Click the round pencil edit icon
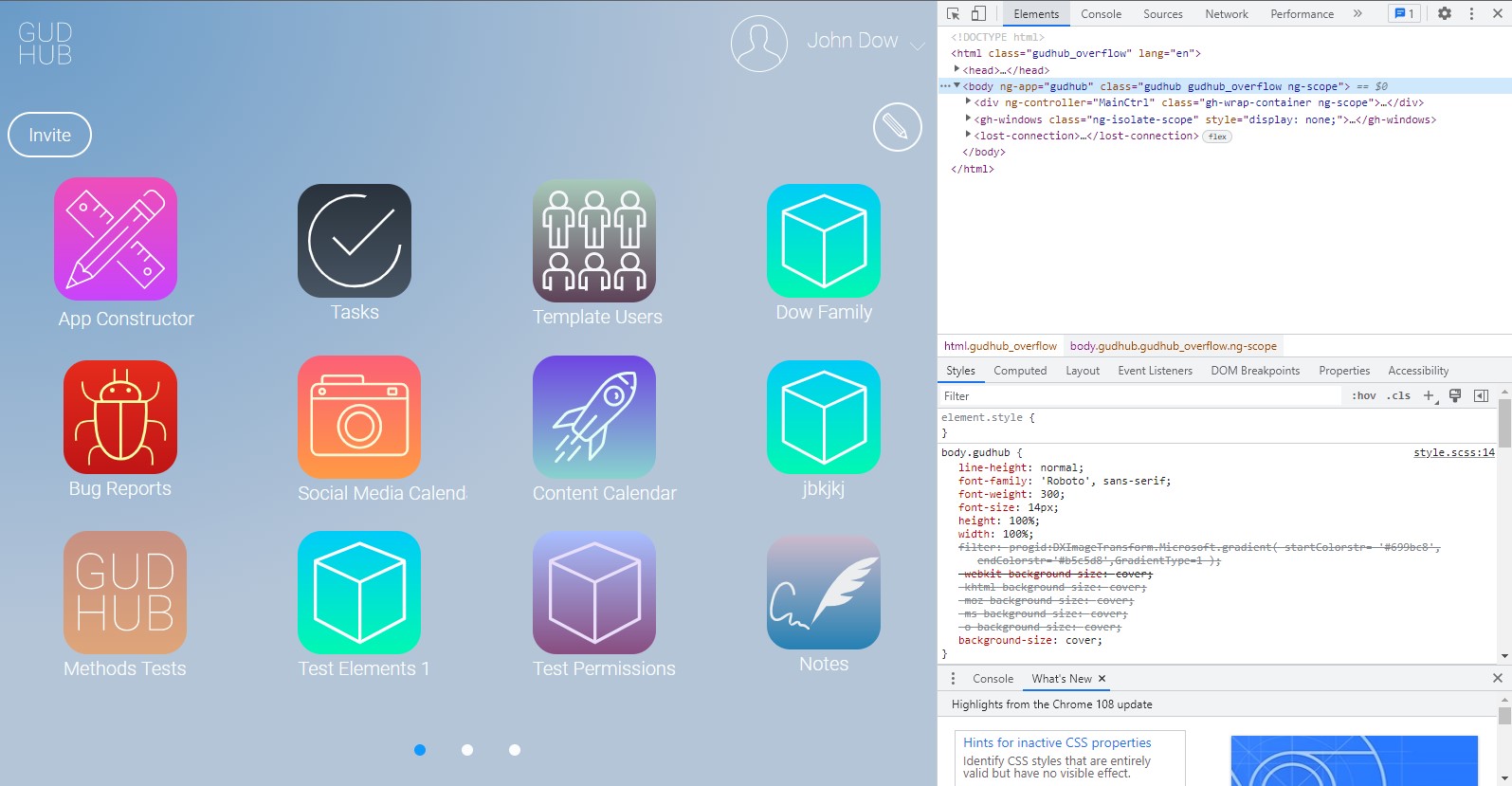This screenshot has height=786, width=1512. [x=897, y=127]
